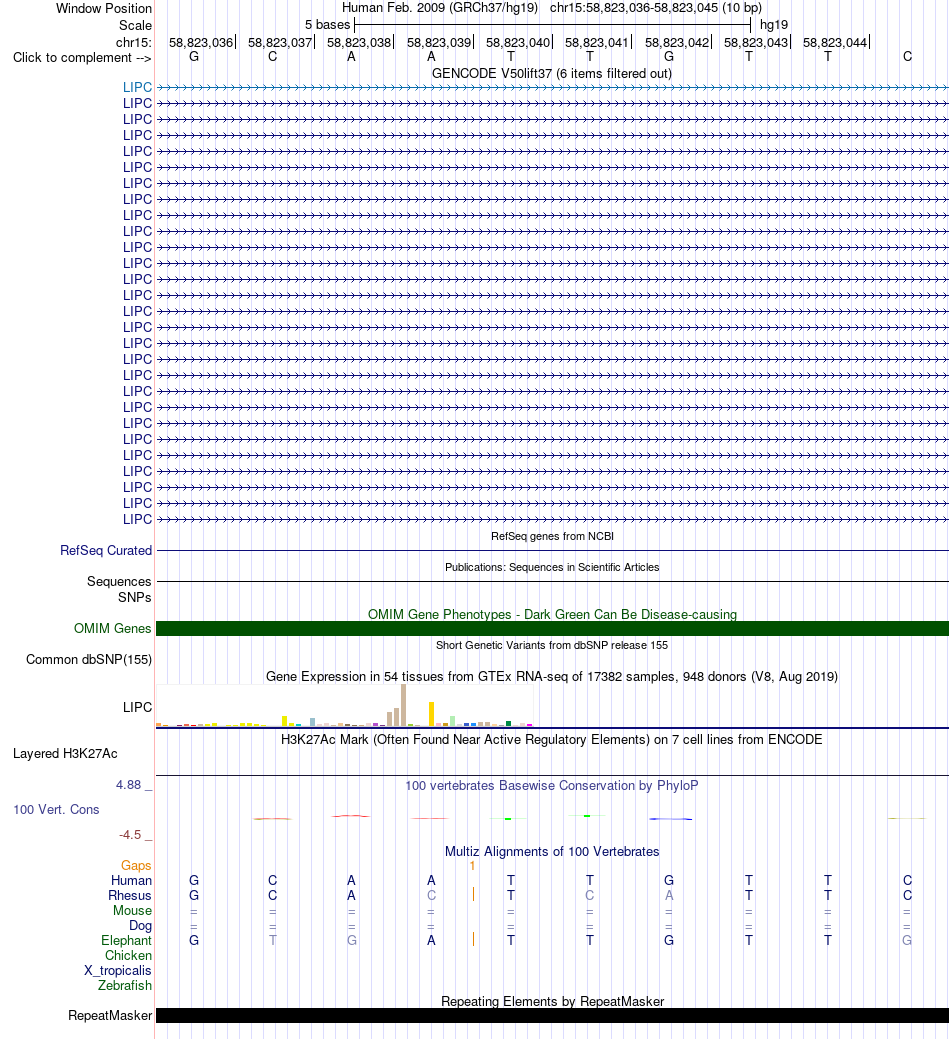Open the RepeatMasker track label
This screenshot has height=1039, width=950.
tap(110, 1016)
